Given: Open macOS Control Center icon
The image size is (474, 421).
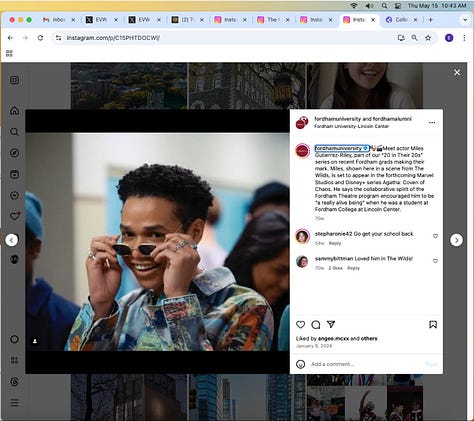Looking at the screenshot, I should (398, 6).
